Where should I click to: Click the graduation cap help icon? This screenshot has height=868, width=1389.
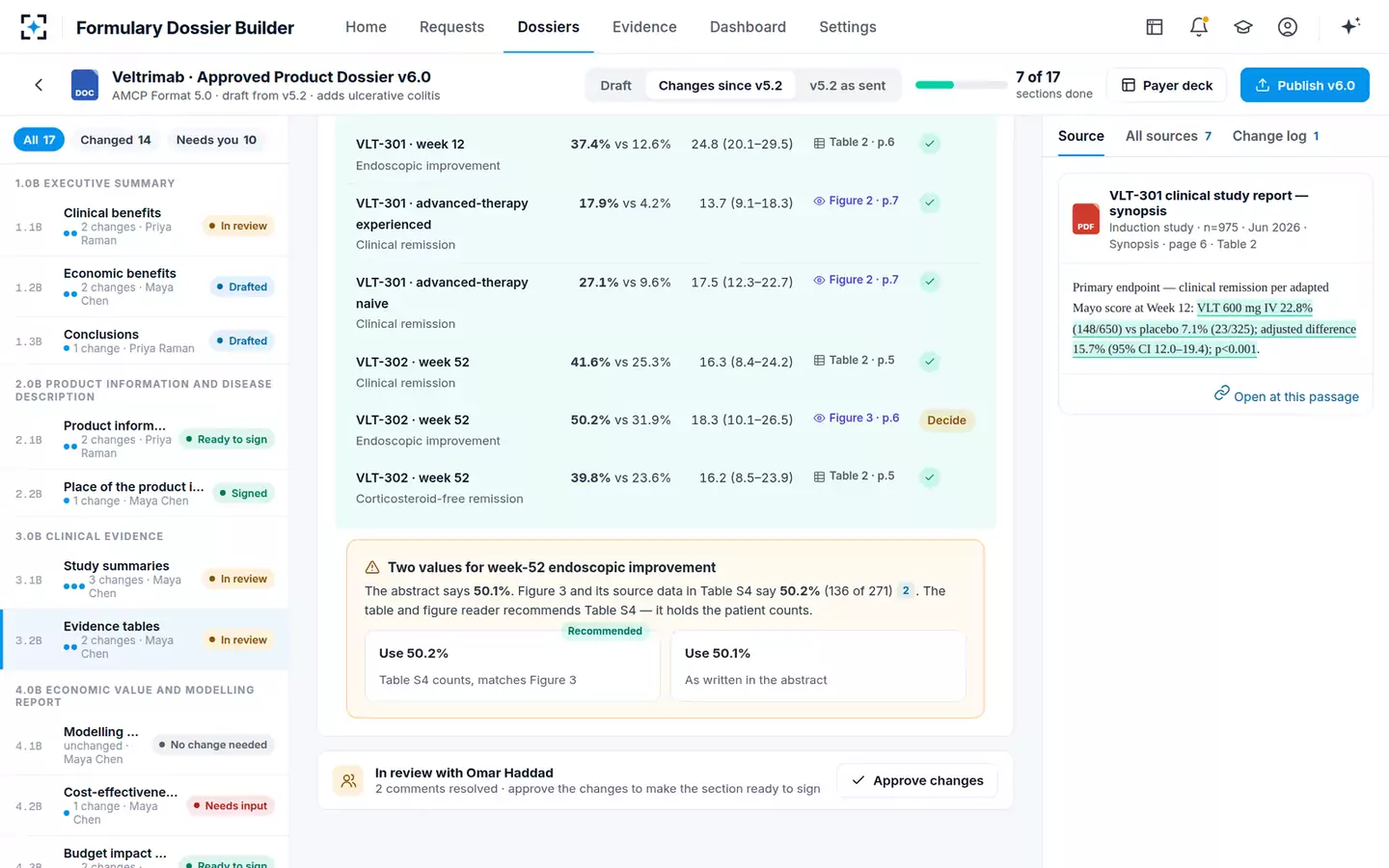tap(1243, 27)
